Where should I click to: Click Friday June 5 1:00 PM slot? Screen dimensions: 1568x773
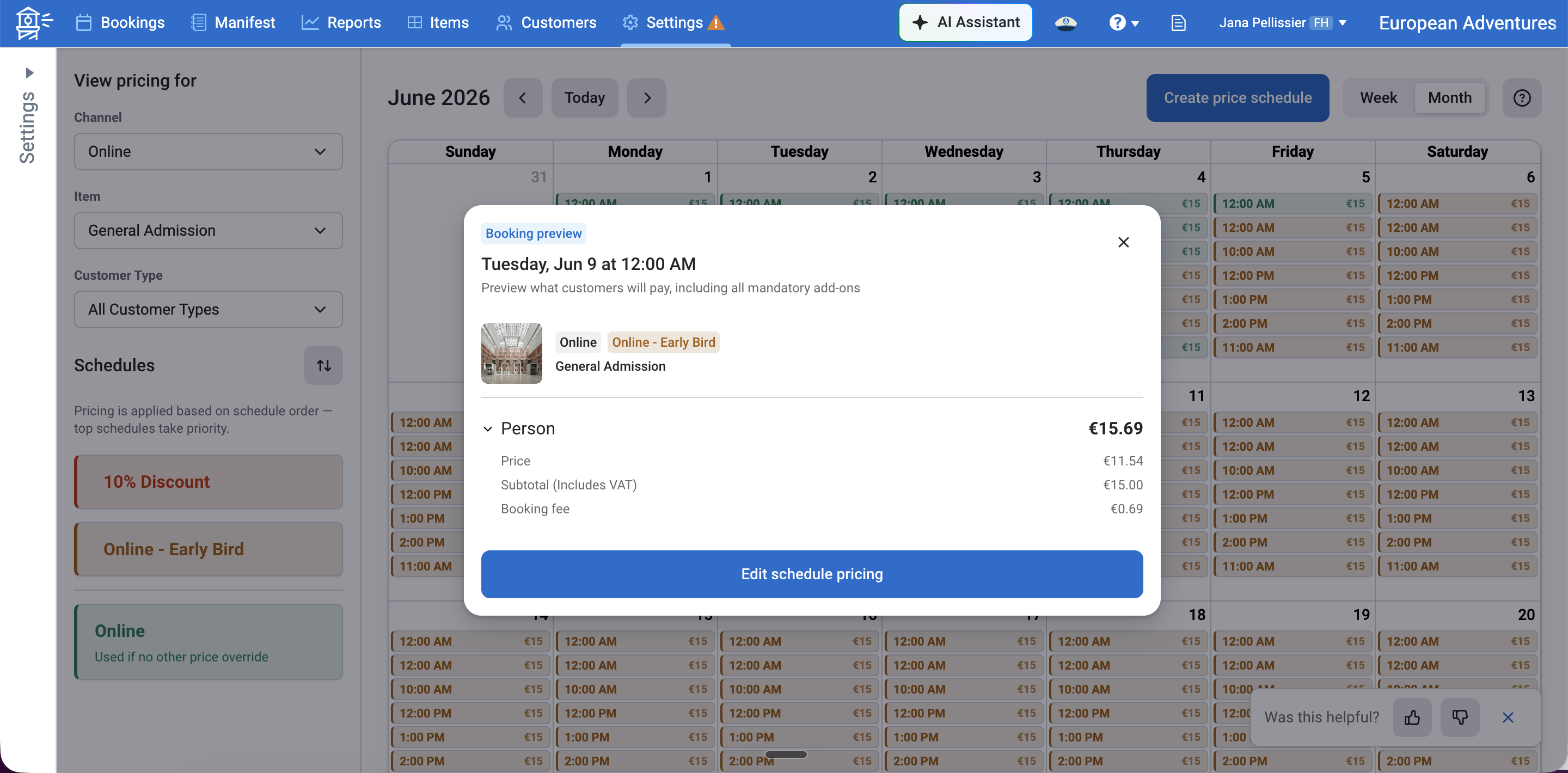1293,299
